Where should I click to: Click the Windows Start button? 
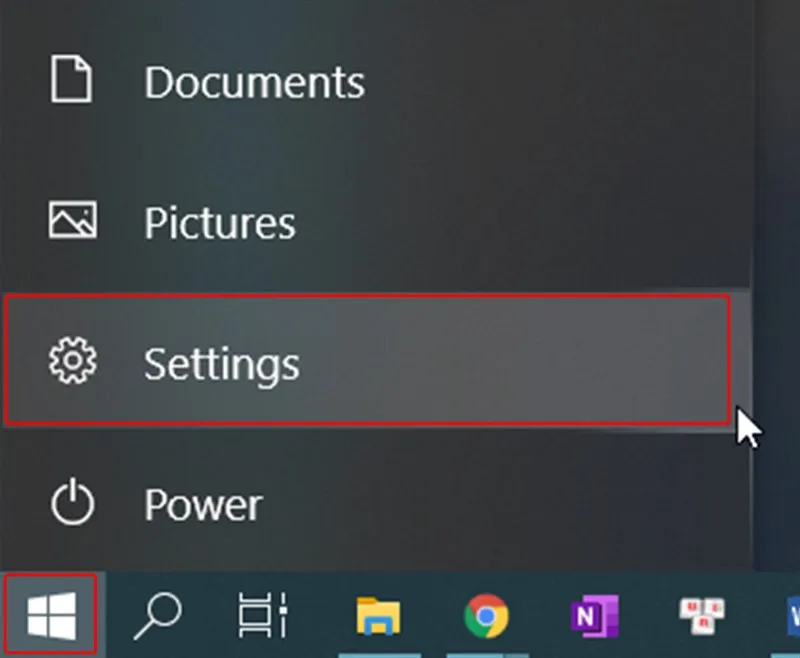click(x=49, y=617)
